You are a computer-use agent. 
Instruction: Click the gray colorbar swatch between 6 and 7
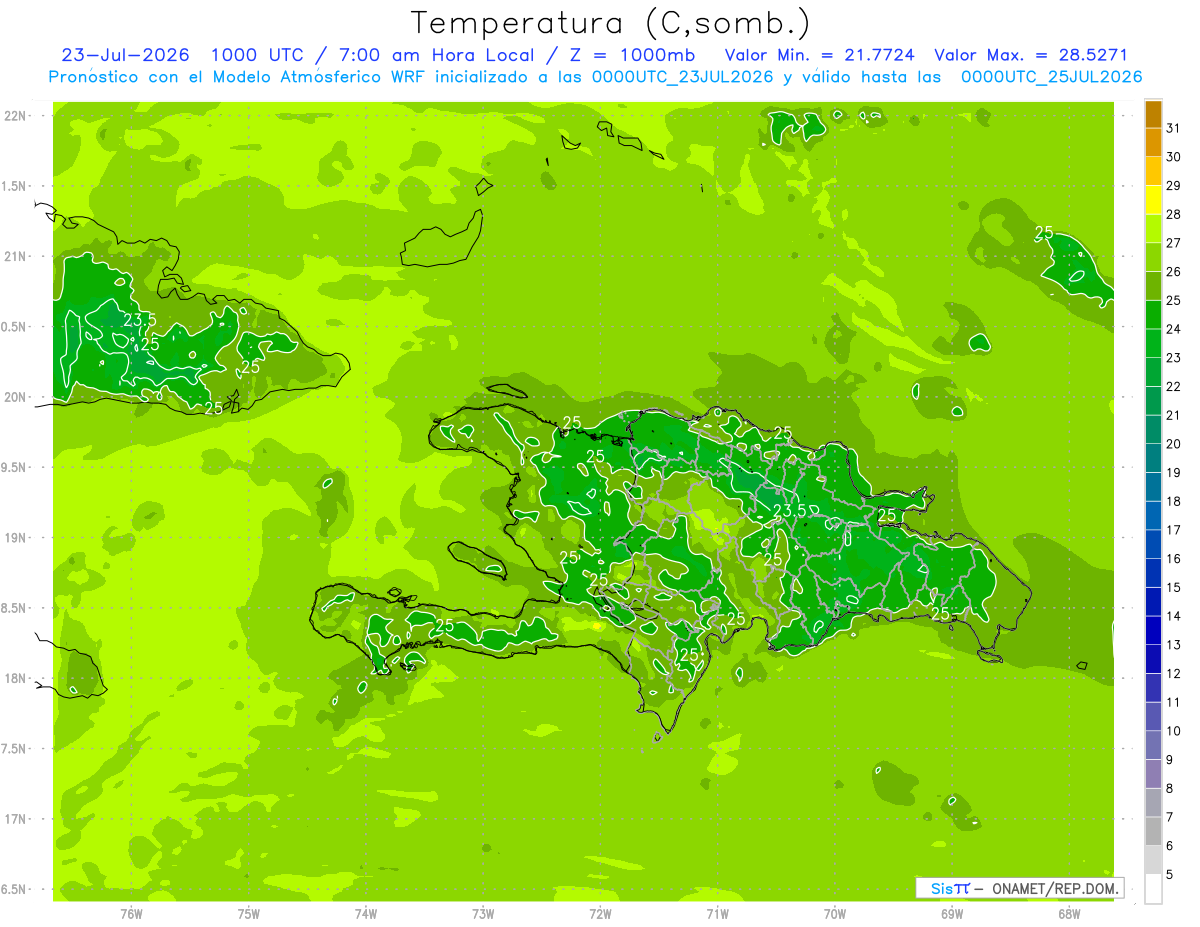coord(1153,831)
